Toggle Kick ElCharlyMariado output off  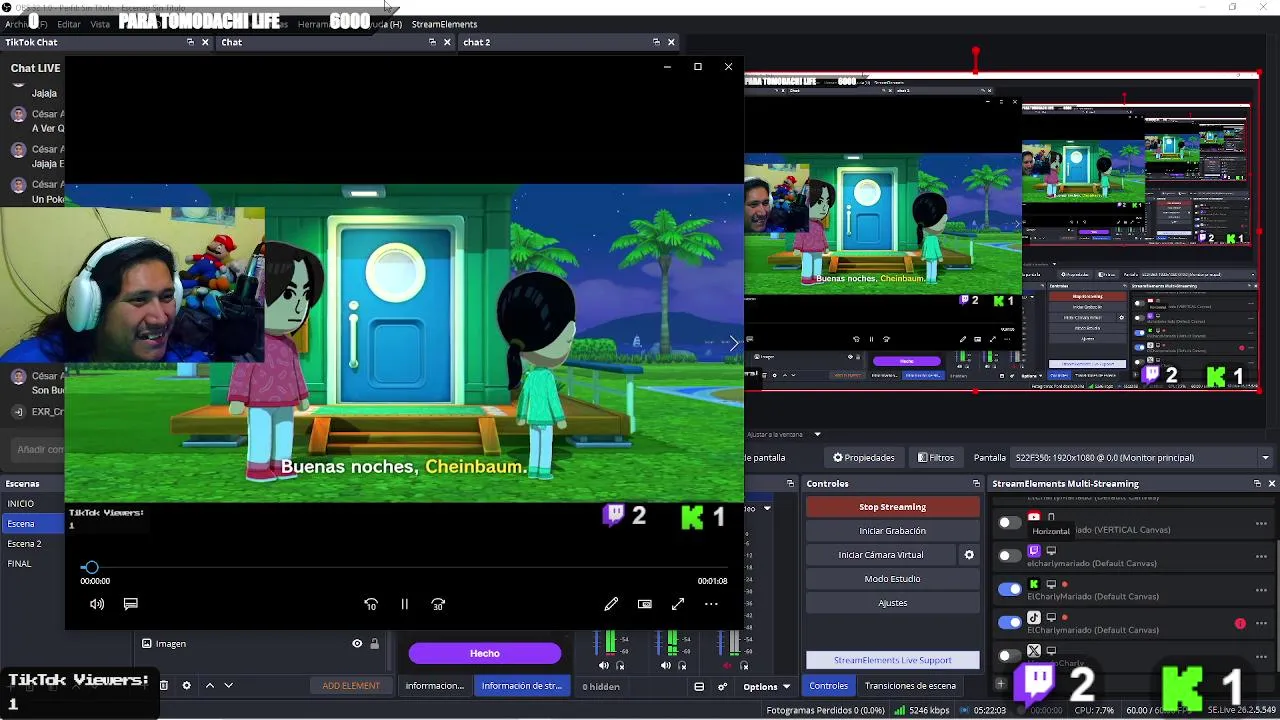(1010, 589)
